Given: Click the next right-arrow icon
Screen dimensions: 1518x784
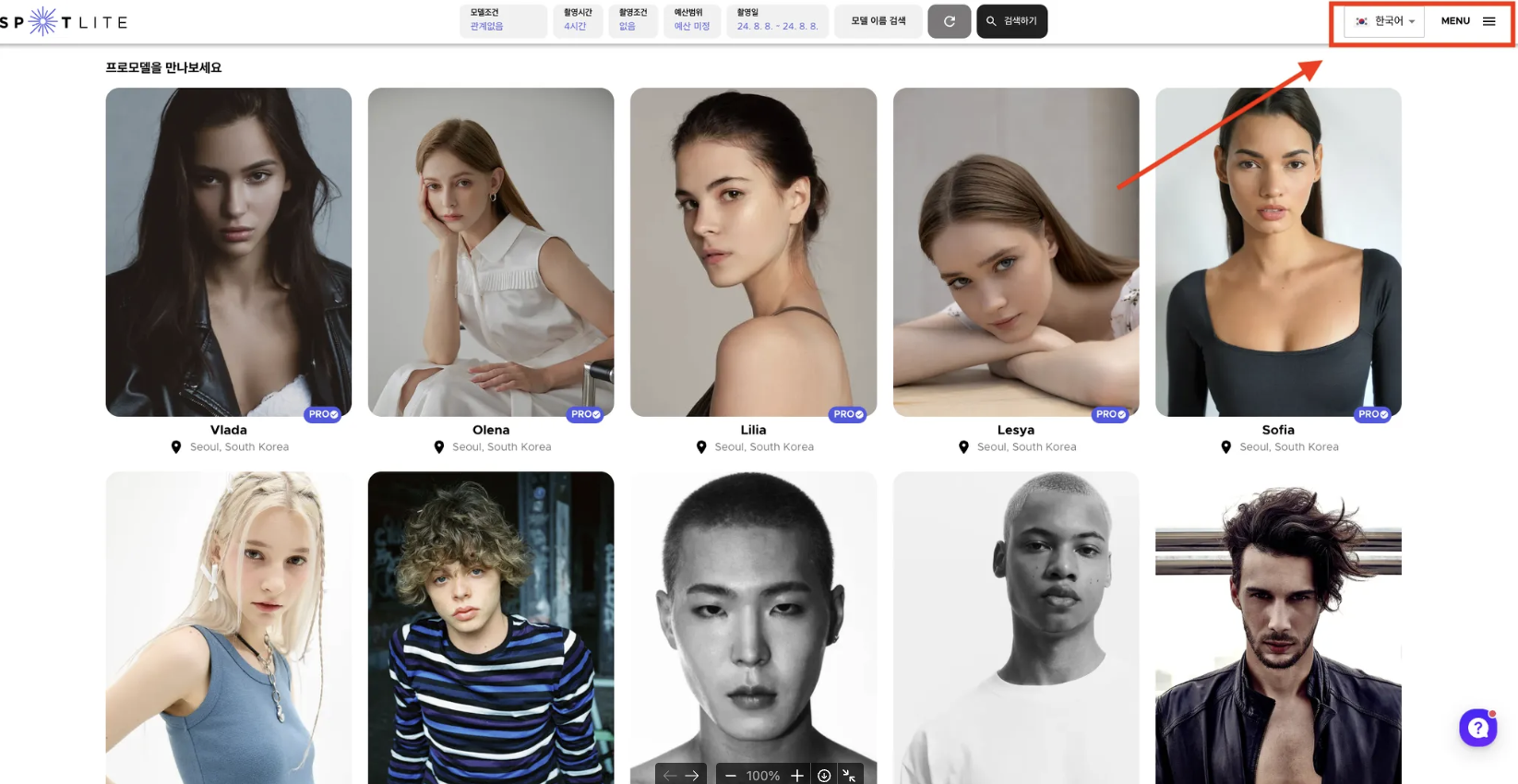Looking at the screenshot, I should [692, 776].
